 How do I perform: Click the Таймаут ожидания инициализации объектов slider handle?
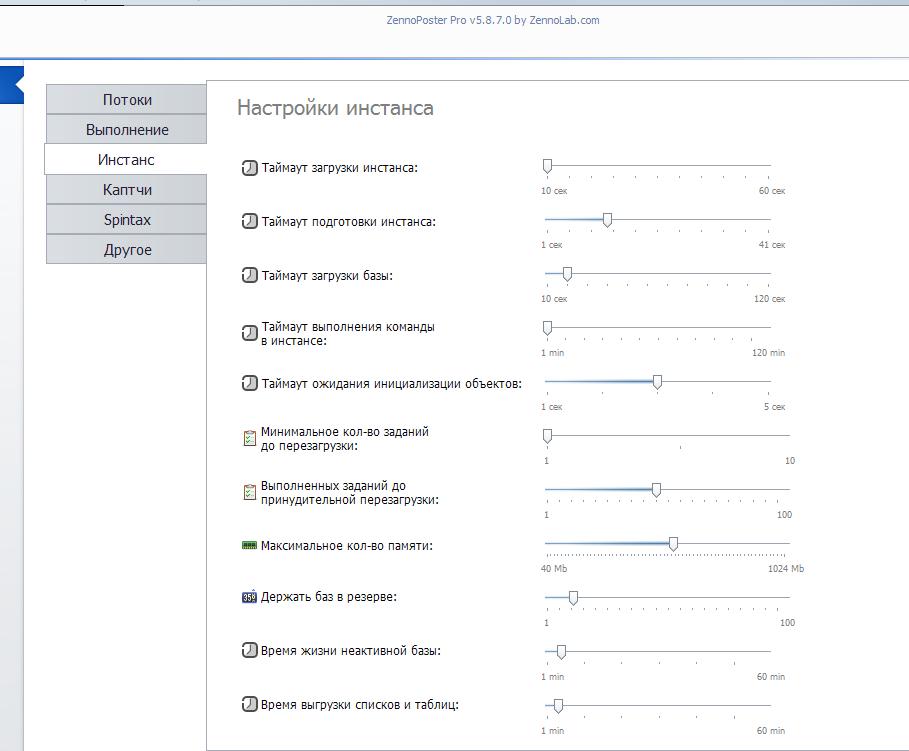pyautogui.click(x=657, y=382)
